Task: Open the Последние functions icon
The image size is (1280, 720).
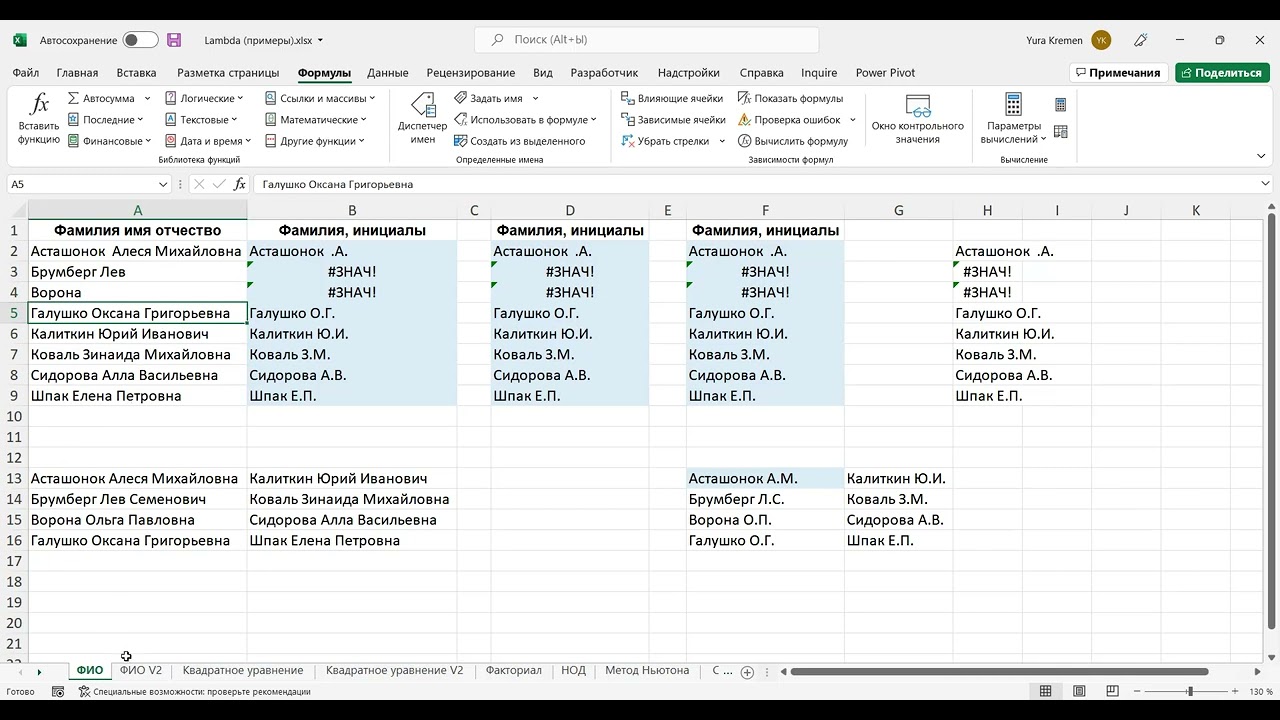Action: tap(74, 120)
